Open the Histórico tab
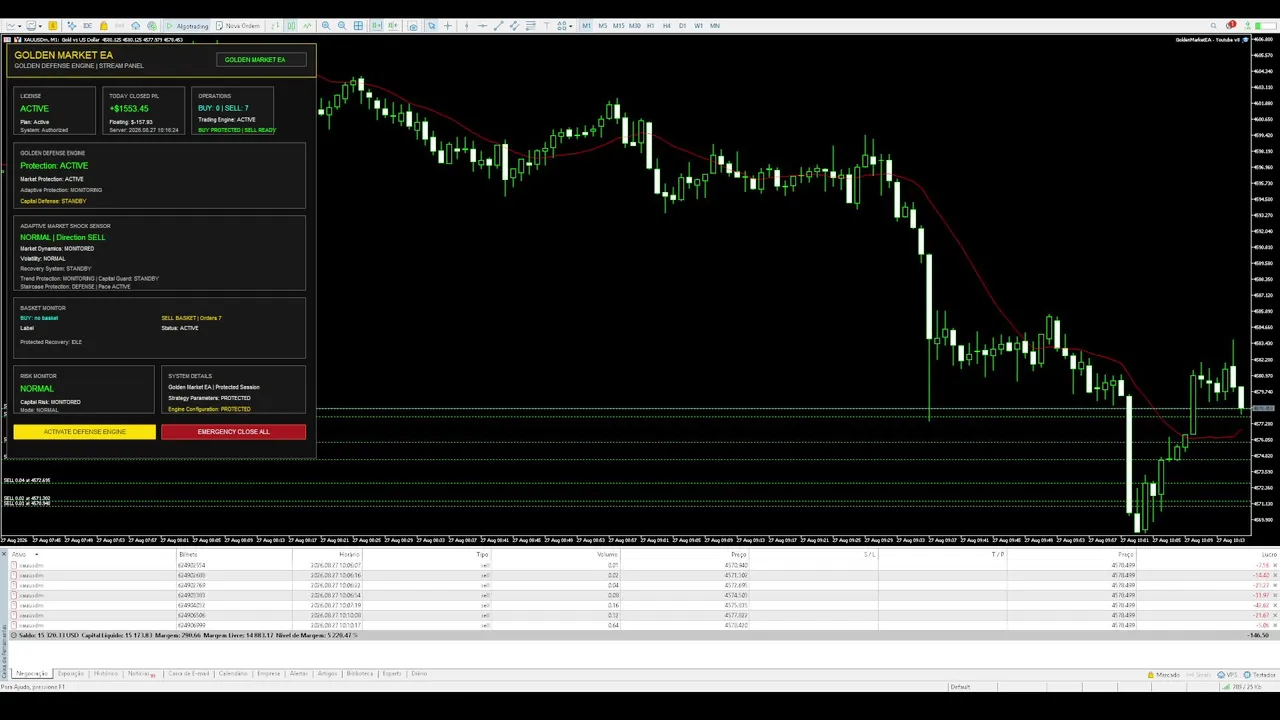This screenshot has width=1280, height=720. click(x=106, y=673)
